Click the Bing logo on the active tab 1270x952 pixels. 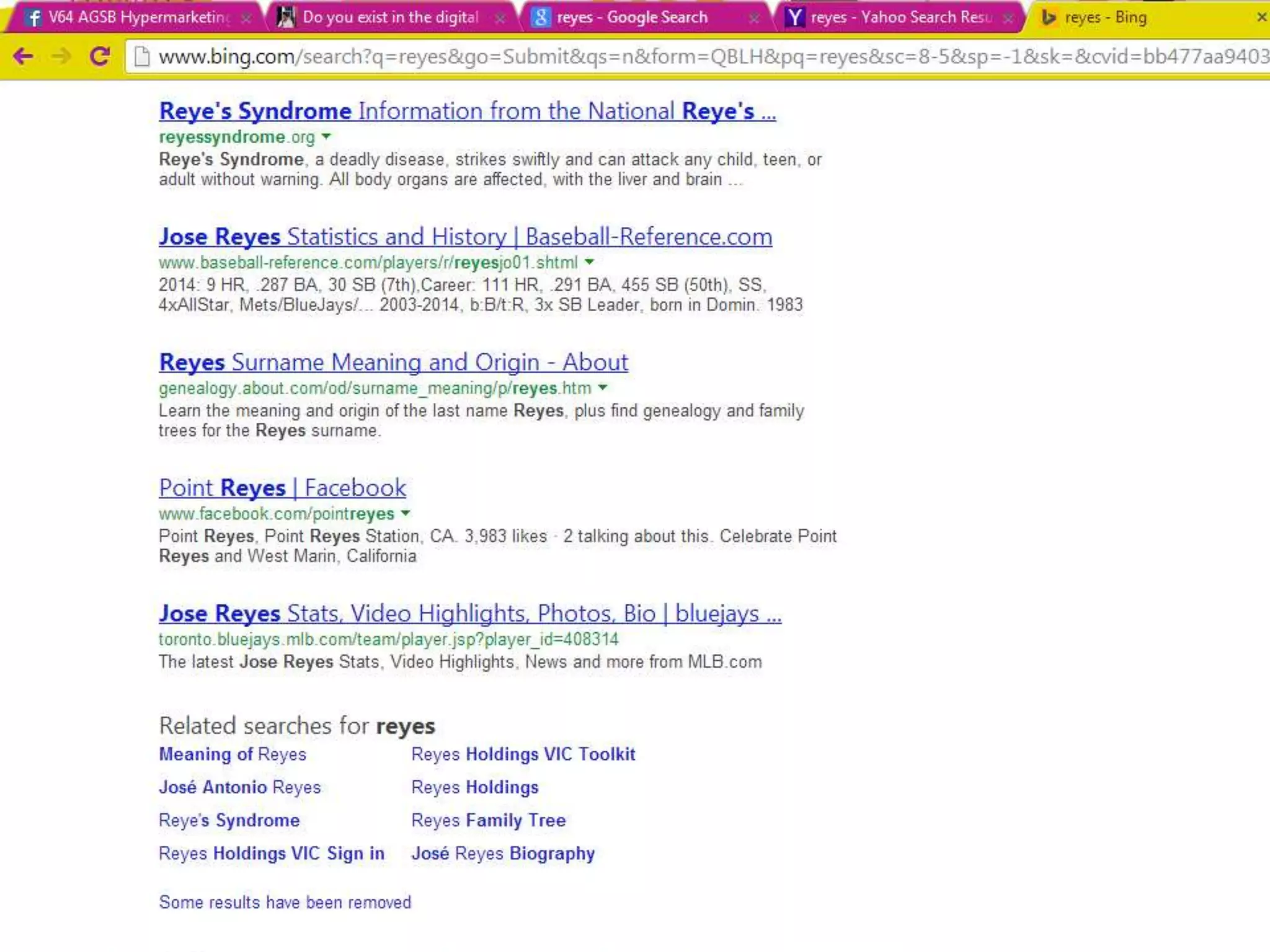coord(1049,17)
